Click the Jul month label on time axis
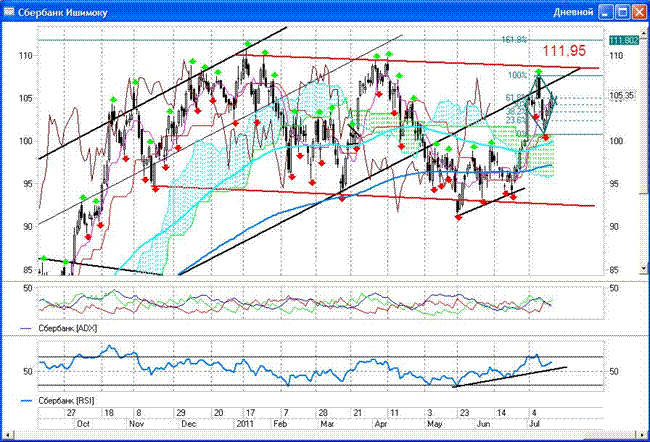Screen dimensions: 650x442 pyautogui.click(x=534, y=424)
